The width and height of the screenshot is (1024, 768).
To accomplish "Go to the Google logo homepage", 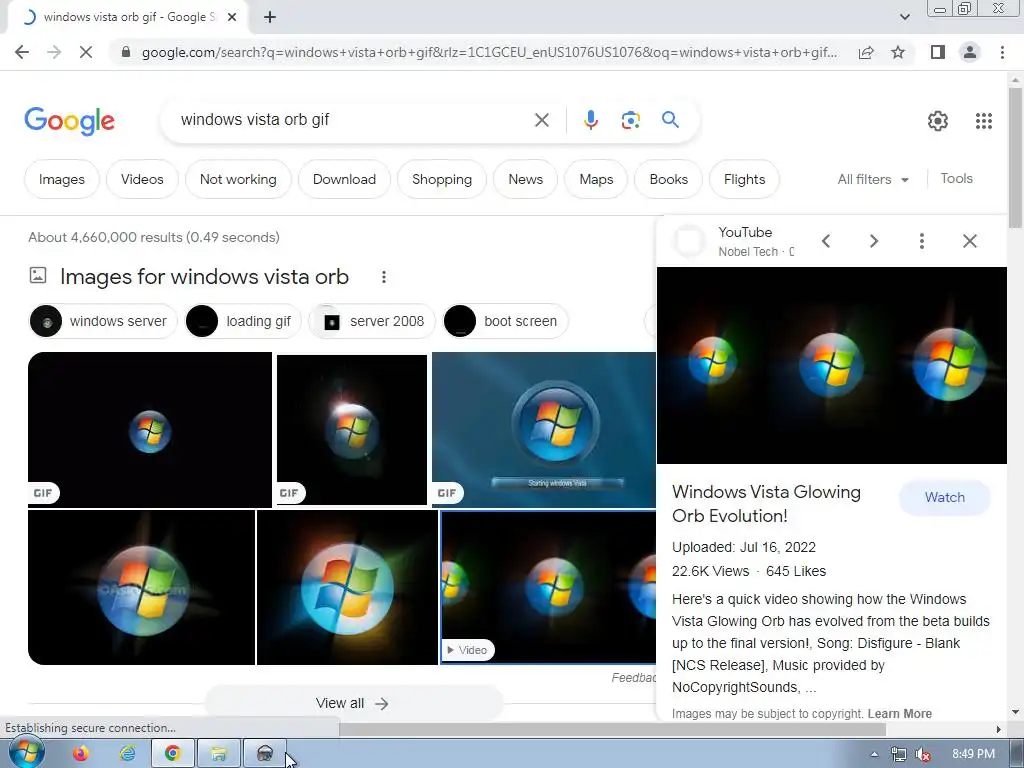I will (x=69, y=121).
